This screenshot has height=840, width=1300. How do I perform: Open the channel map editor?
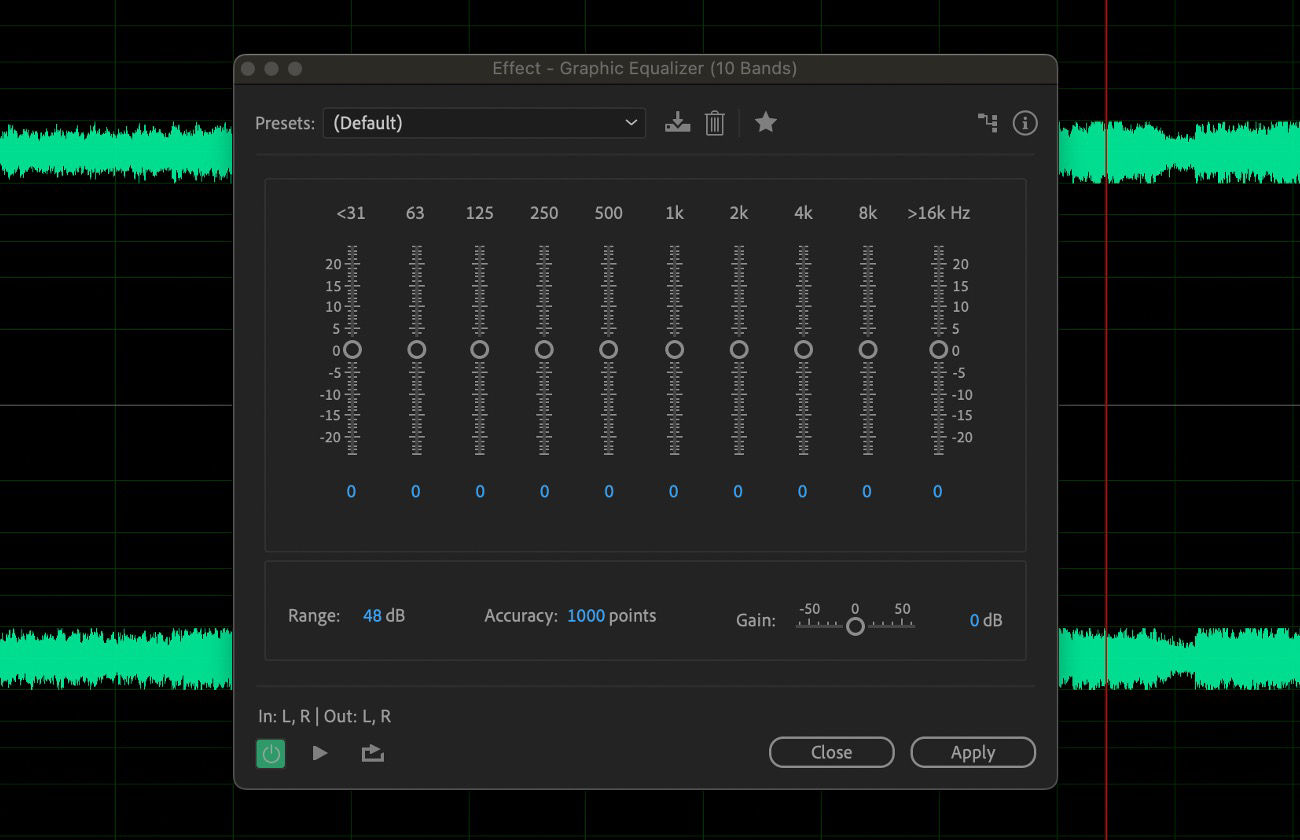click(x=988, y=122)
